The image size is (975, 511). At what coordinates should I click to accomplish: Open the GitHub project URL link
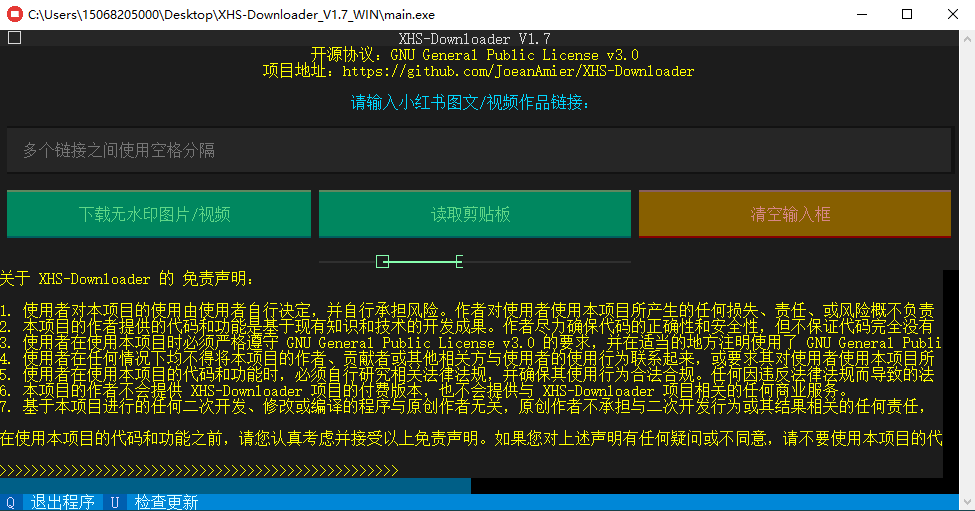[518, 72]
